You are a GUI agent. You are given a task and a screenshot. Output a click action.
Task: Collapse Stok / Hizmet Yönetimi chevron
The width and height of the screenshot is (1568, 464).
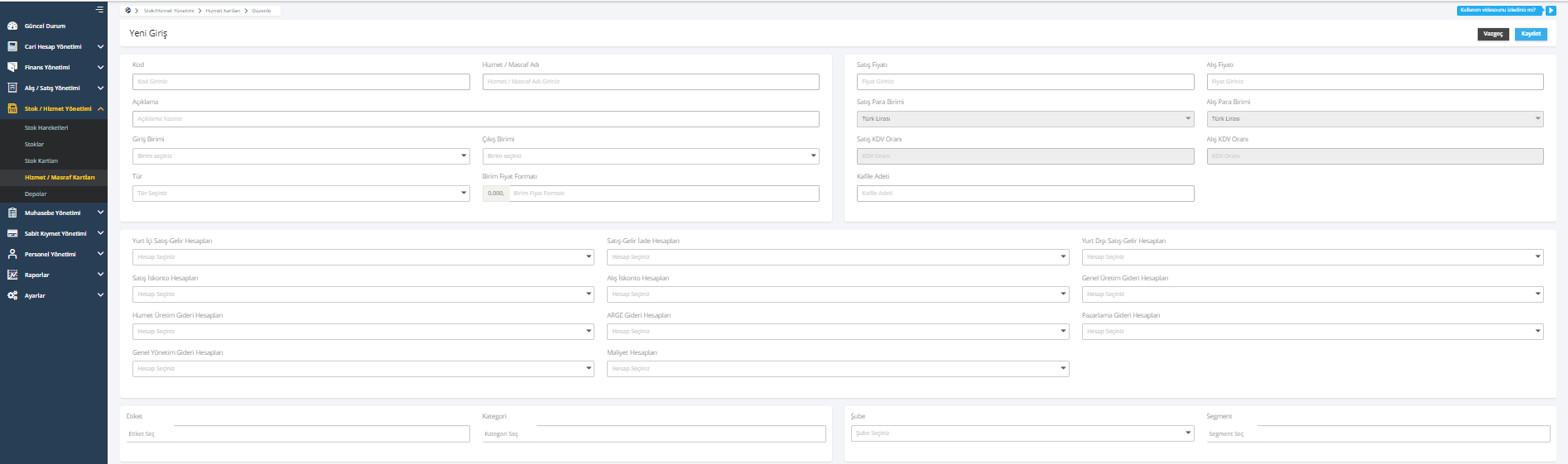tap(100, 108)
